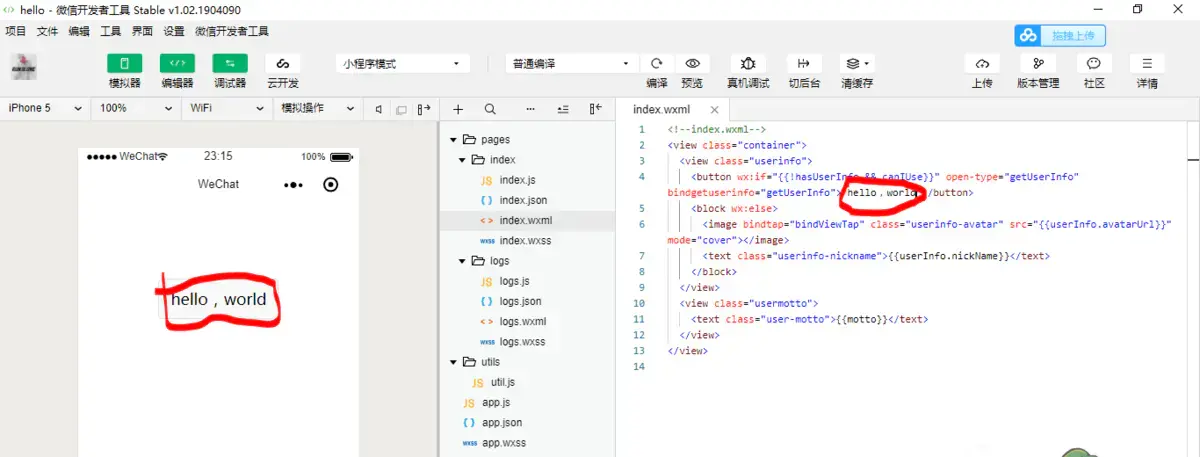Open the 100% zoom dropdown

[136, 108]
